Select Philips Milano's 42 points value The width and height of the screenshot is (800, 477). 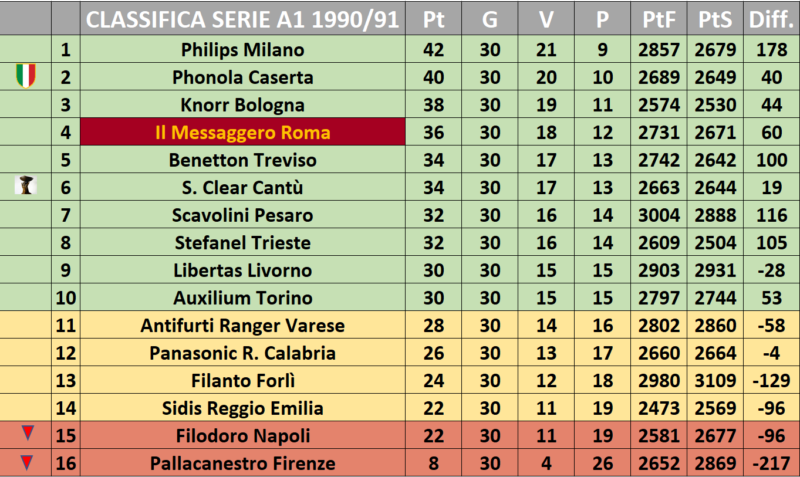(434, 50)
